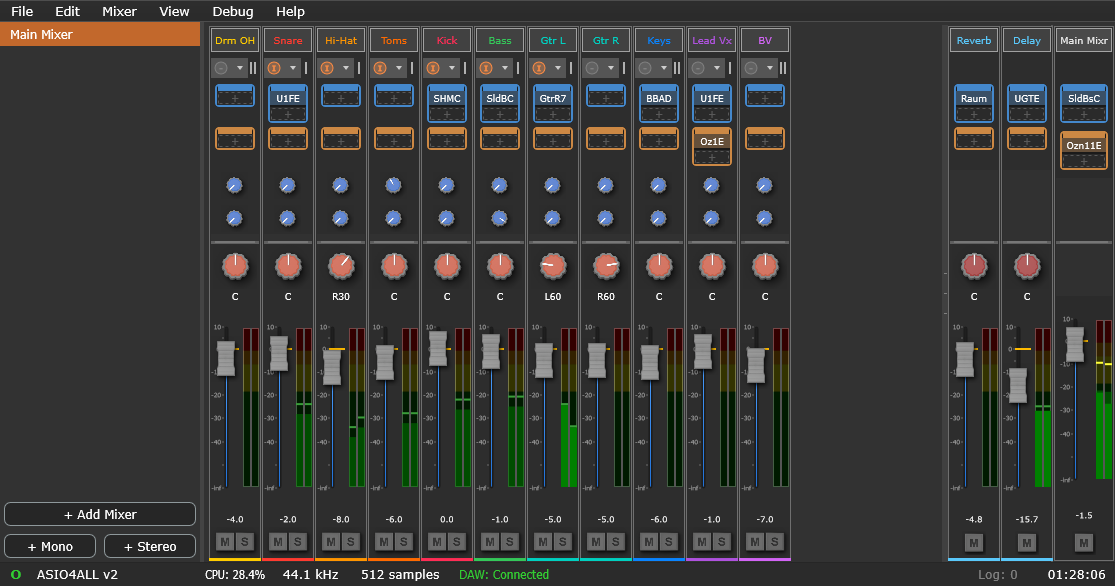Add plugin in empty blue slot on Drm OH
The height and width of the screenshot is (586, 1115).
tap(235, 96)
